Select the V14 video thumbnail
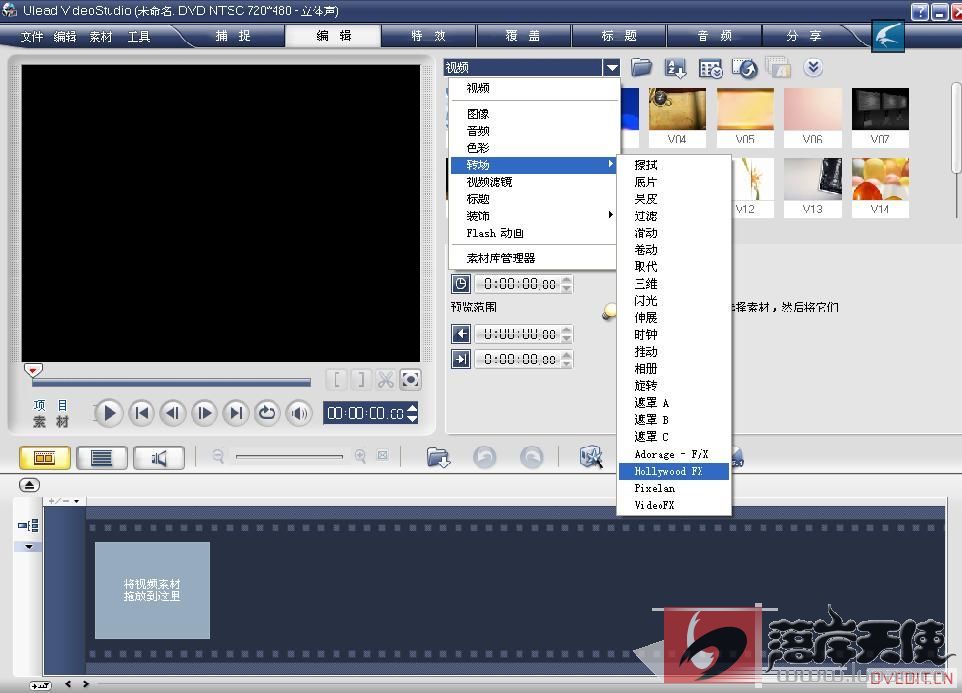The height and width of the screenshot is (693, 962). pos(880,187)
